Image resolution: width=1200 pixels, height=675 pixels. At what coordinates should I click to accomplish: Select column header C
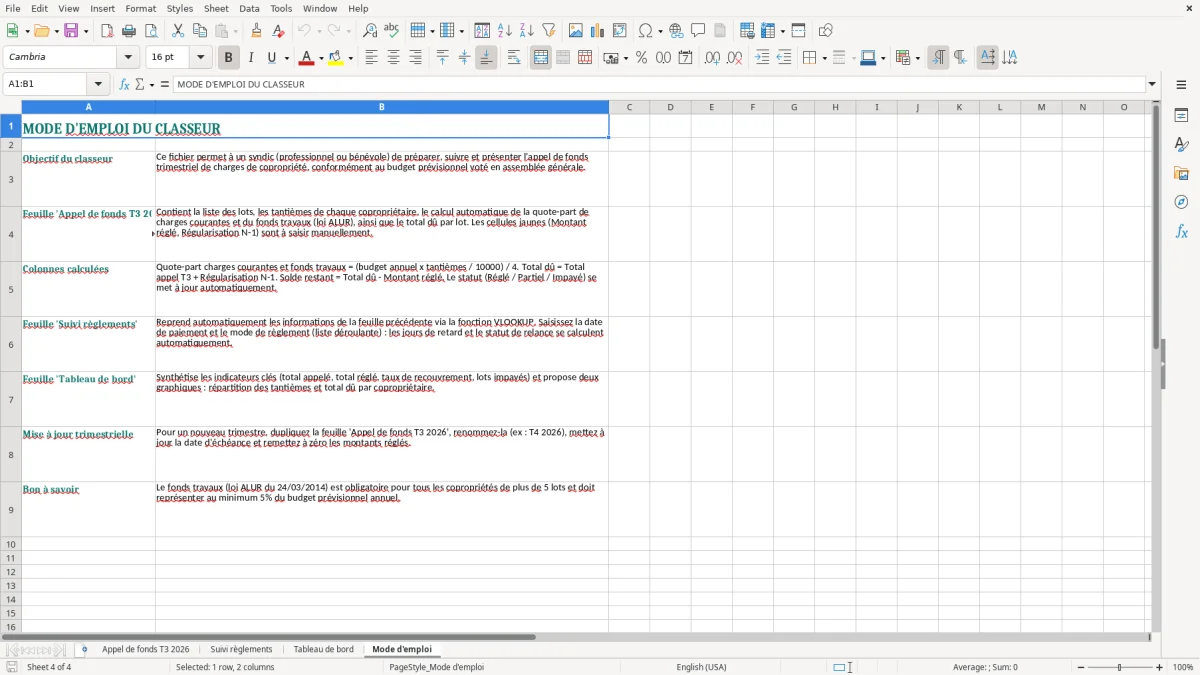[x=629, y=107]
